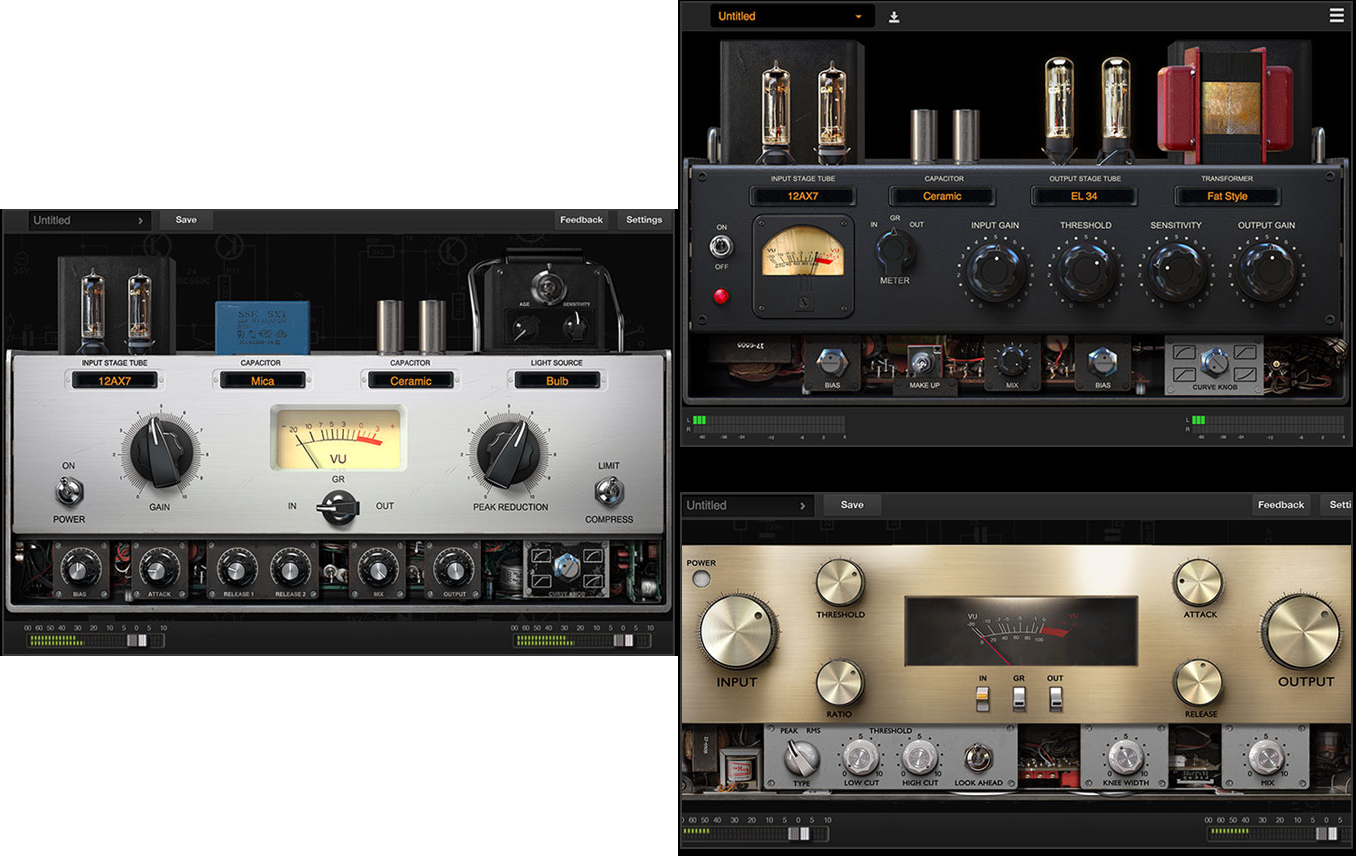Open the Fat Style transformer selector
Screen dimensions: 1356x856
click(1227, 196)
